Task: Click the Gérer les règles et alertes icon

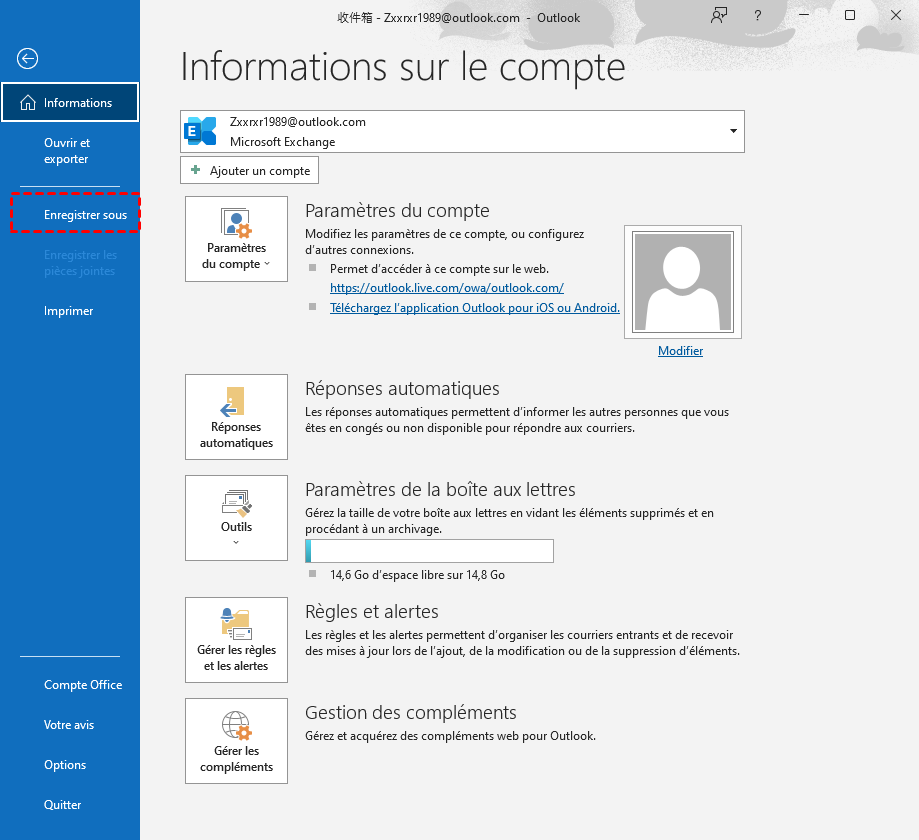Action: tap(236, 624)
